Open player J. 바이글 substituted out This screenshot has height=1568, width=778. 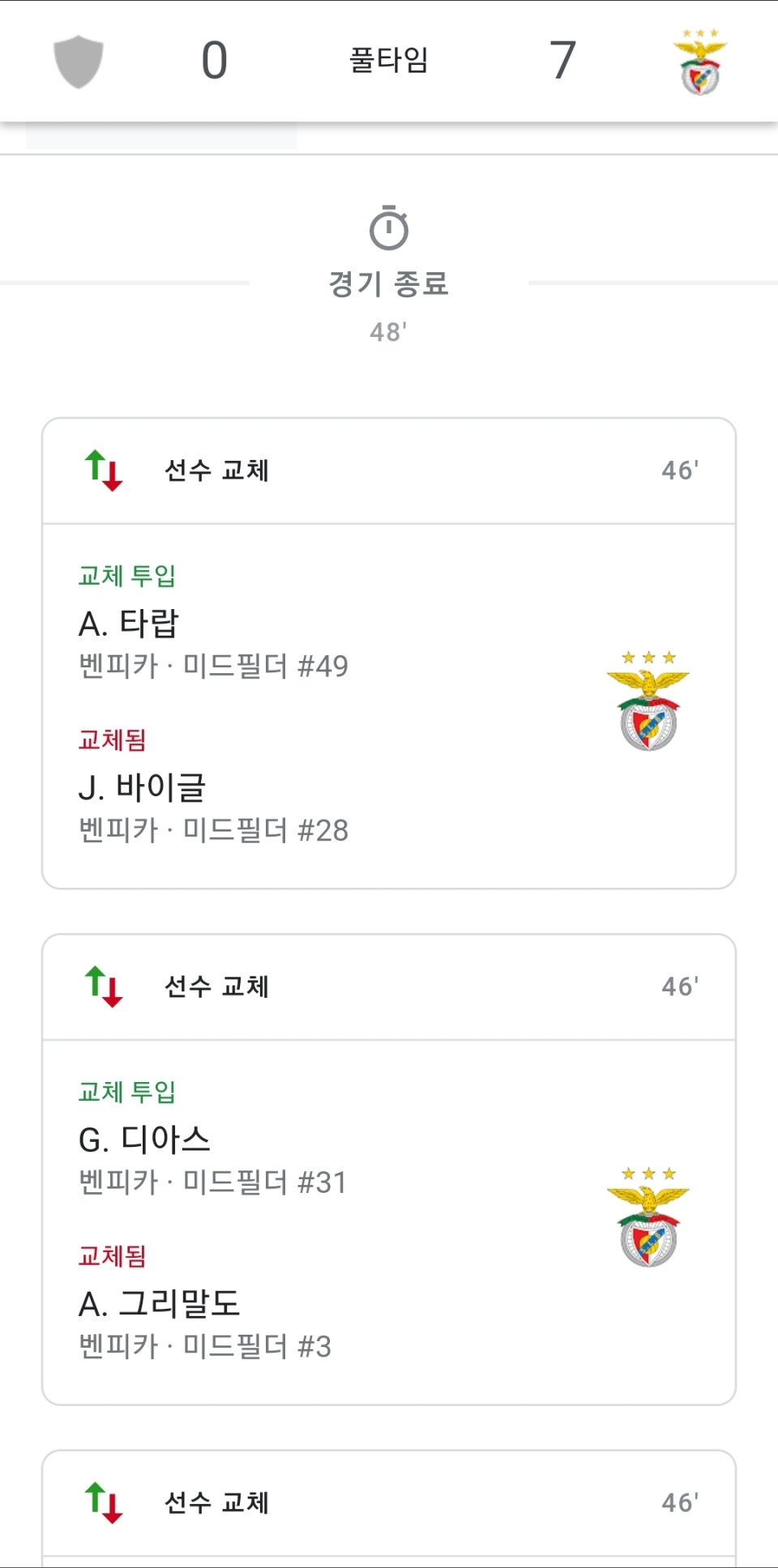pyautogui.click(x=143, y=788)
